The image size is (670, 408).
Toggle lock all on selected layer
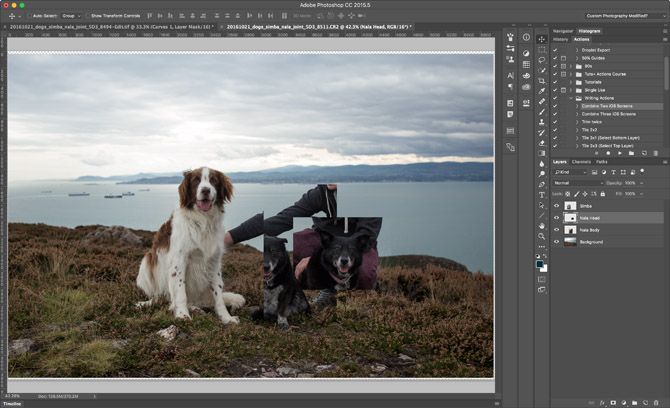[602, 194]
